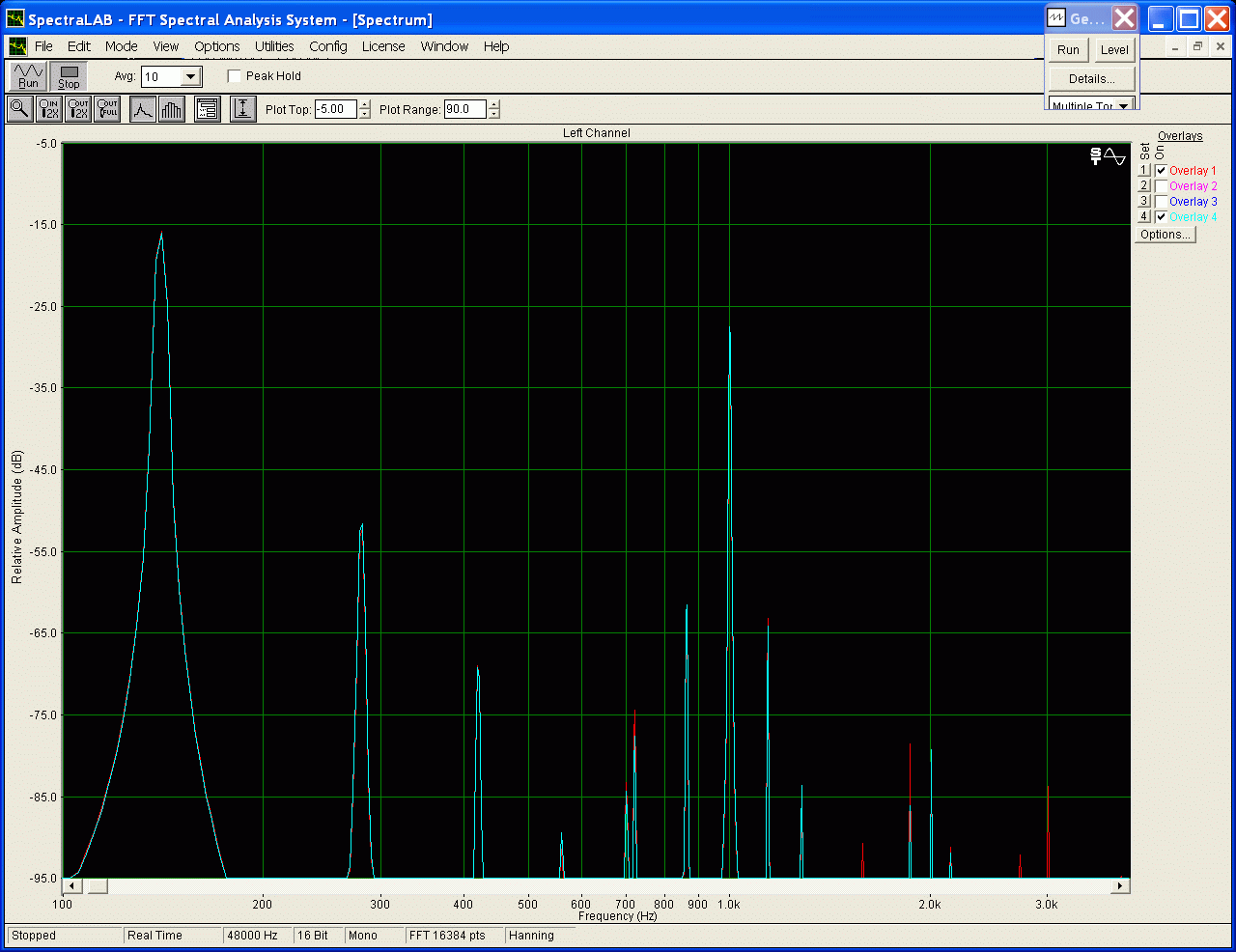Open the Utilities menu
The width and height of the screenshot is (1236, 952).
[274, 46]
